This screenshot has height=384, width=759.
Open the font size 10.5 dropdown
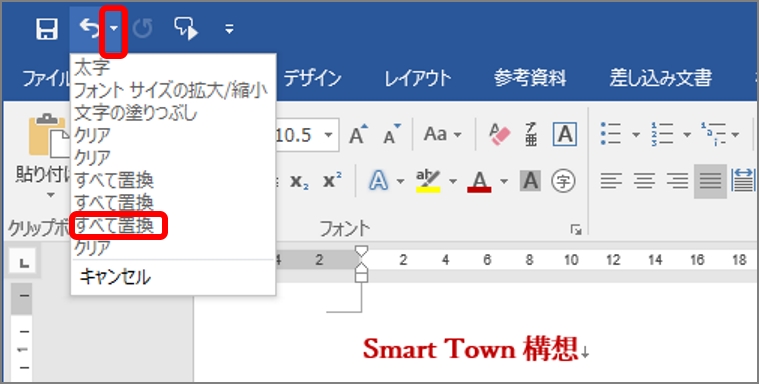(328, 135)
